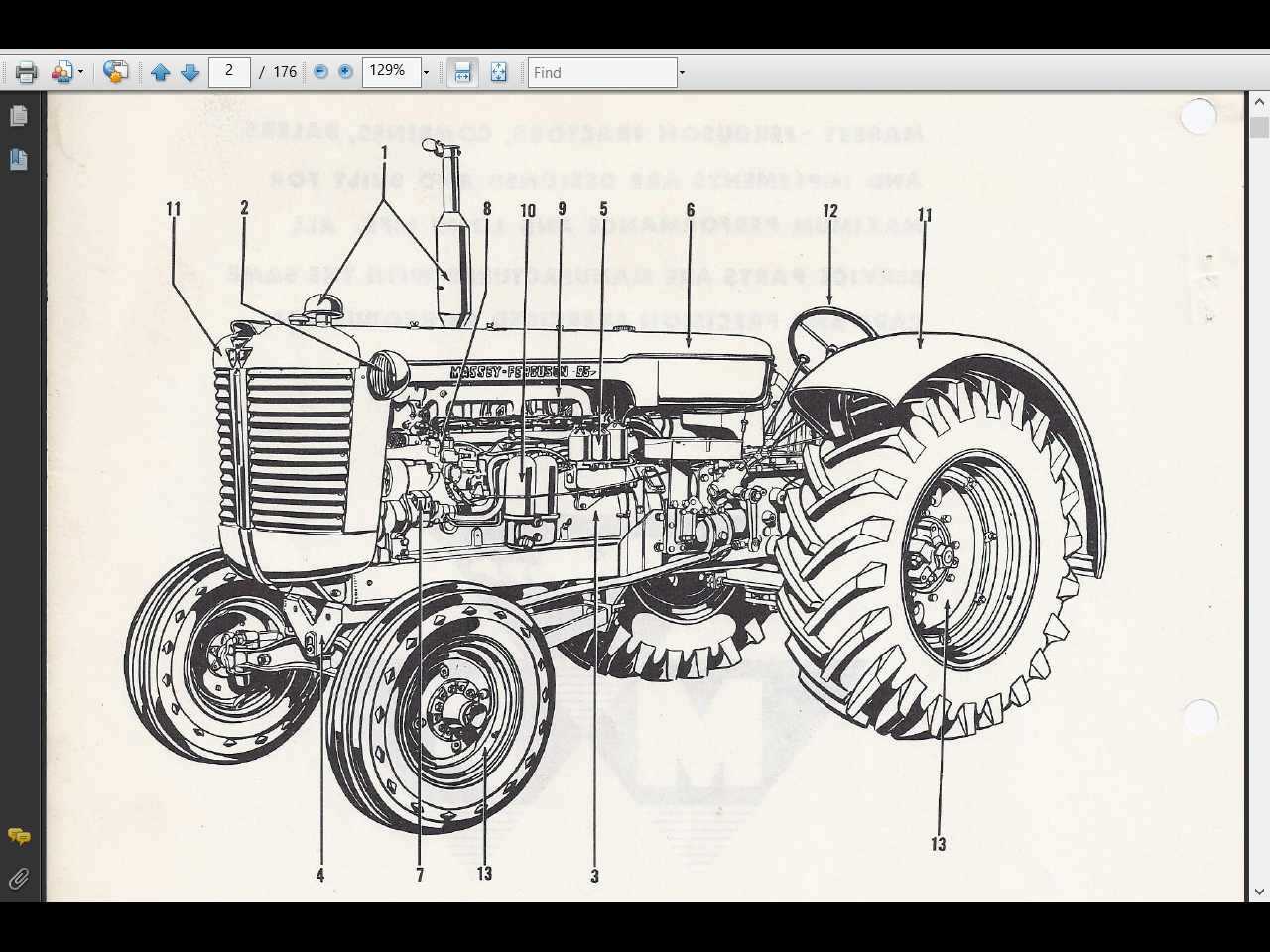Viewport: 1270px width, 952px height.
Task: Open the Bookmarks panel
Action: [x=18, y=159]
